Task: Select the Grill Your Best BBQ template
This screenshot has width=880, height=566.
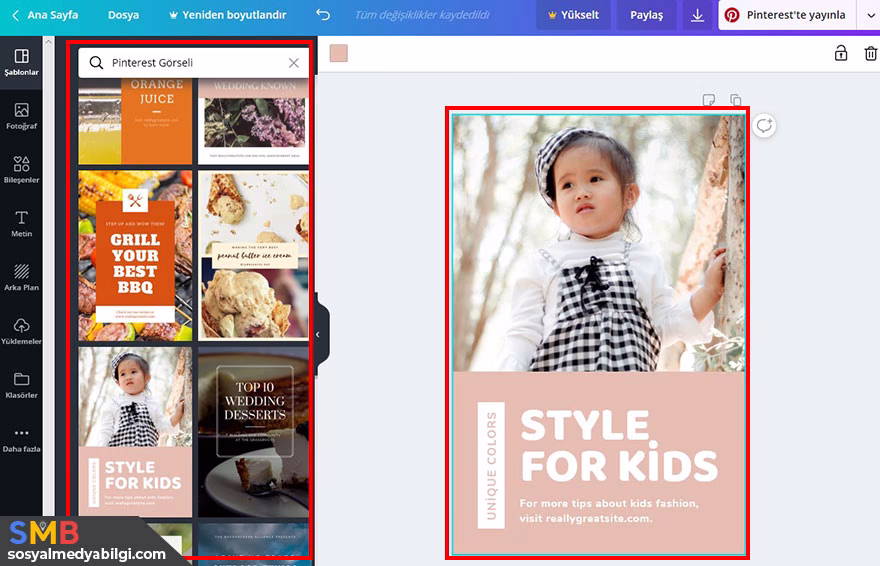Action: point(135,256)
